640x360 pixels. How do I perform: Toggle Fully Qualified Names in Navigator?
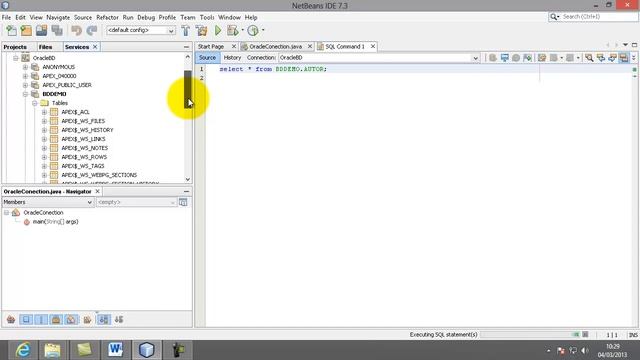[87, 320]
